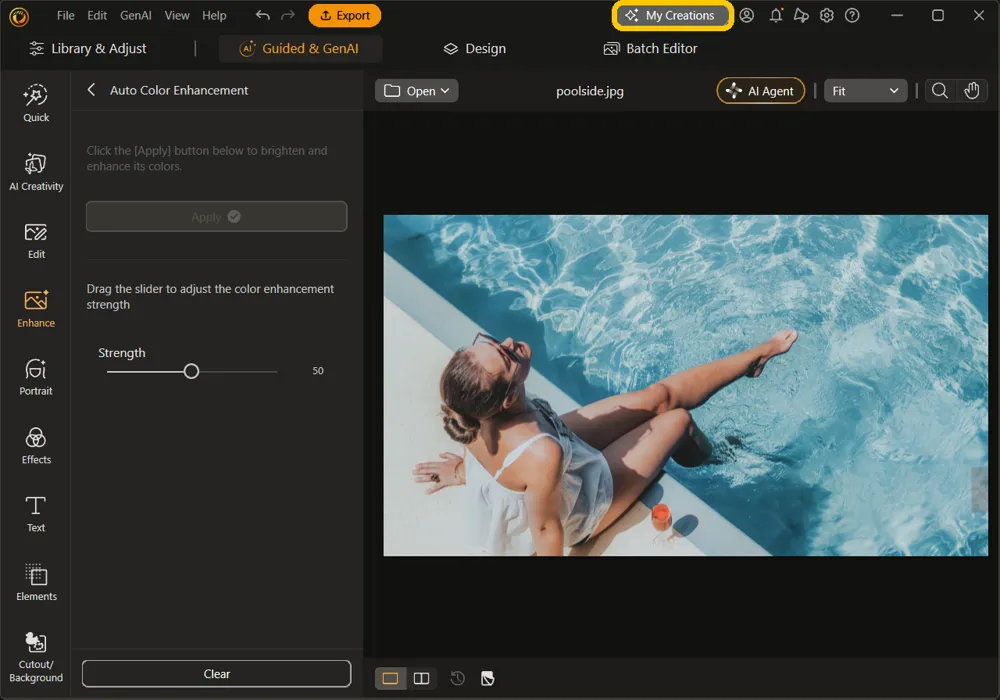Open the Edit menu in the menu bar
Screen dimensions: 1000x700
(x=97, y=15)
